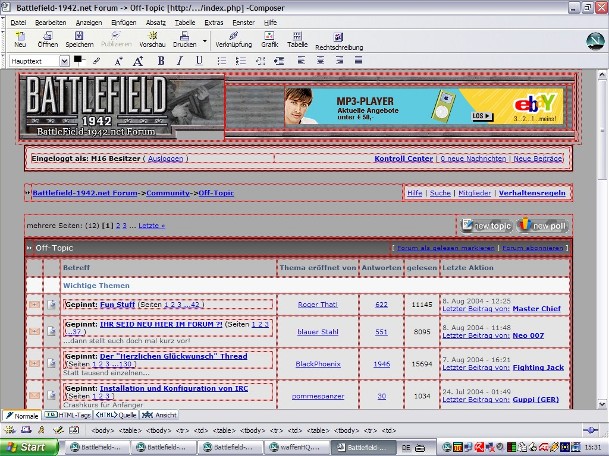This screenshot has width=609, height=456.
Task: Open browser preview with the Vorschau icon
Action: pyautogui.click(x=153, y=39)
